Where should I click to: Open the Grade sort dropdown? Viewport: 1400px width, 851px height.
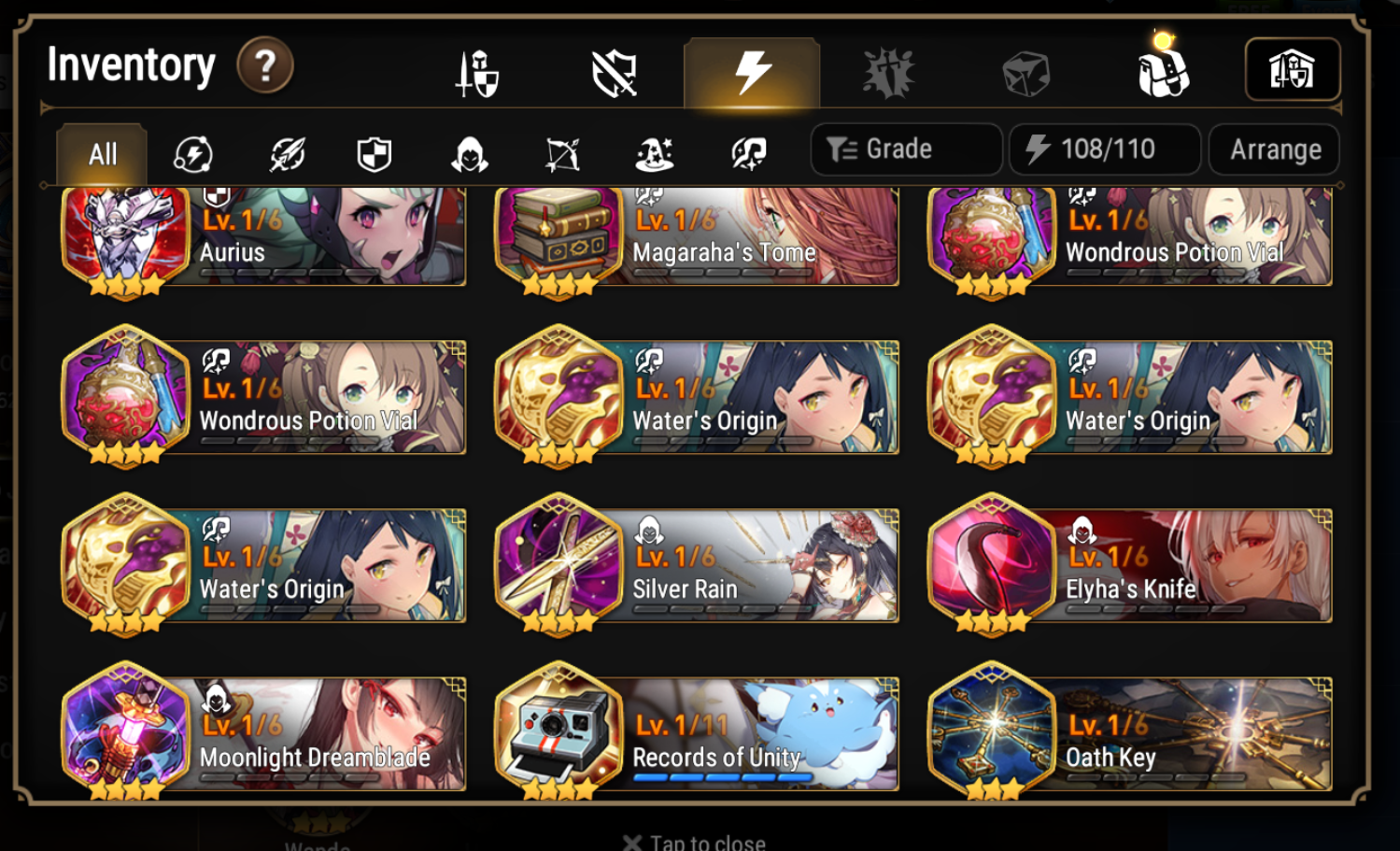click(x=906, y=149)
